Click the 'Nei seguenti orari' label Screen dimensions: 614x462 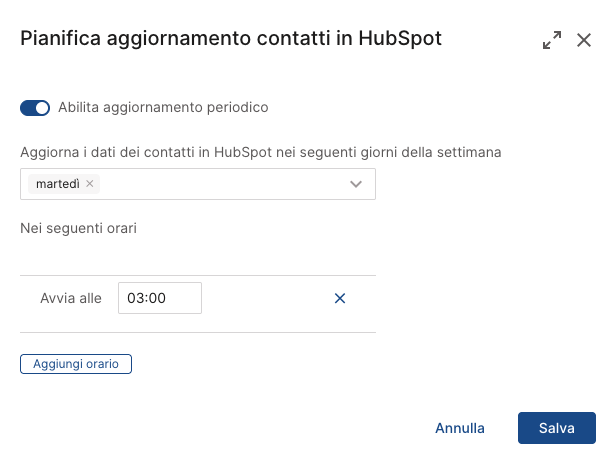78,228
